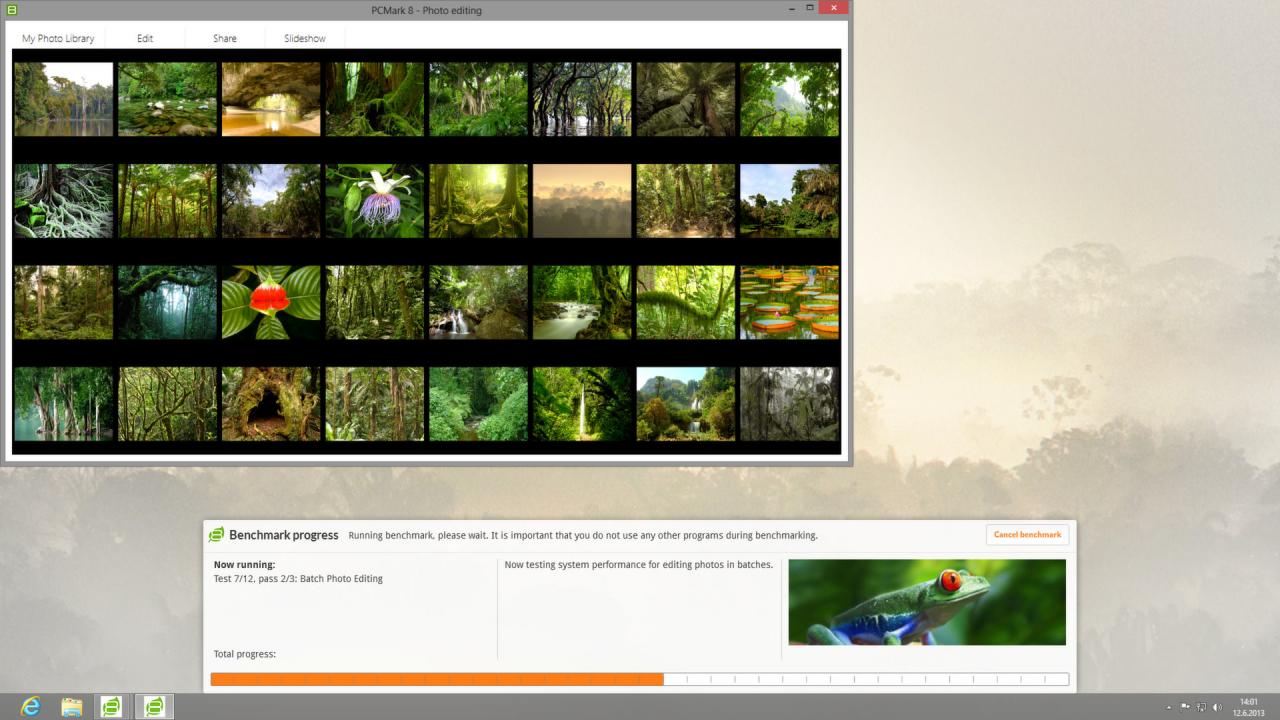The height and width of the screenshot is (720, 1280).
Task: Click the PCMark logo in the Benchmark progress header
Action: pos(216,534)
